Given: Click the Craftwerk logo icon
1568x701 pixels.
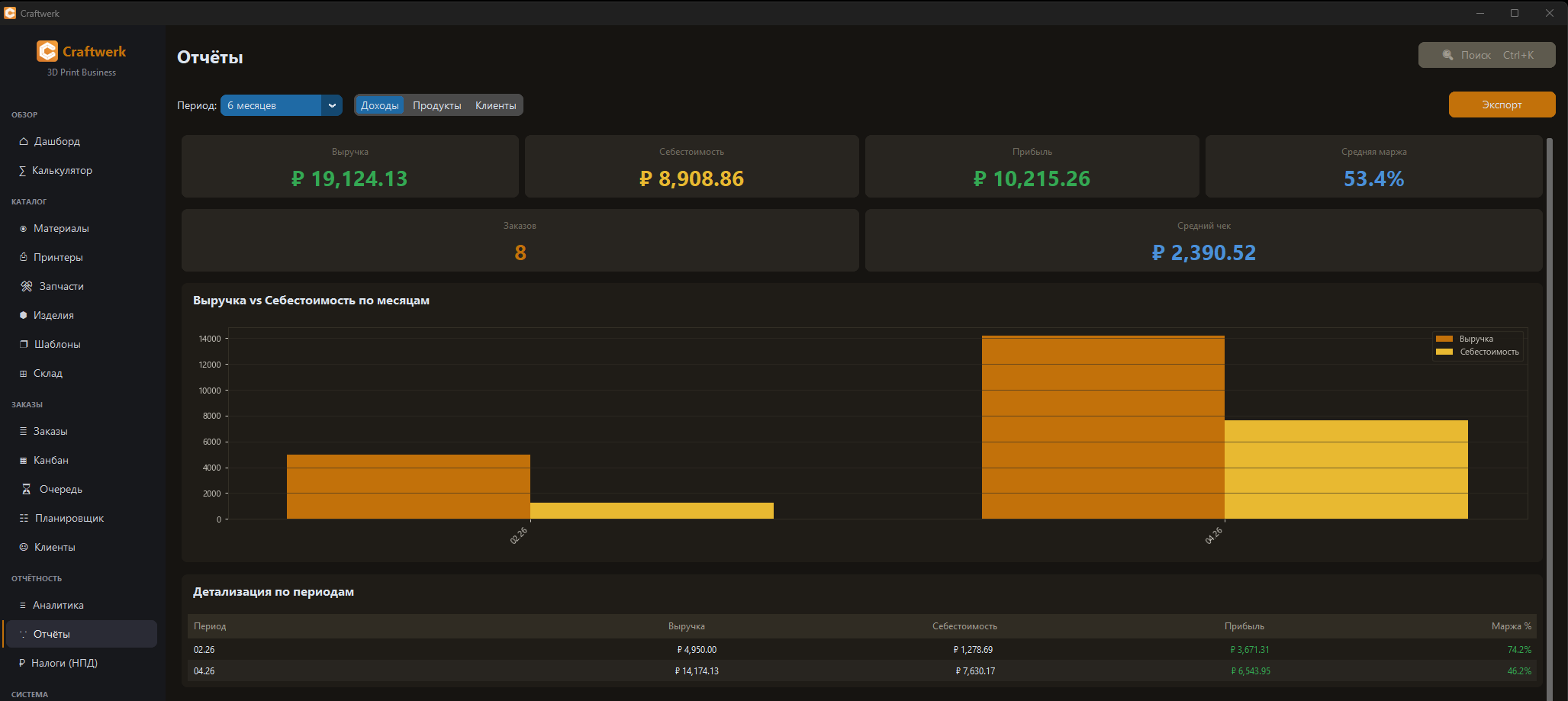Looking at the screenshot, I should (x=47, y=51).
